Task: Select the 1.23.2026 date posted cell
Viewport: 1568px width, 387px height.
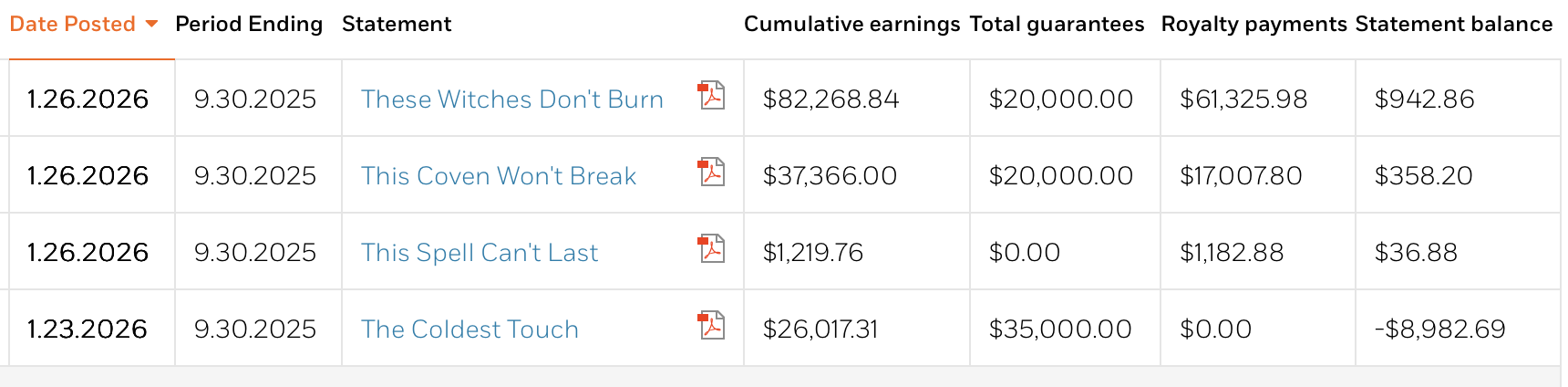Action: pos(92,329)
